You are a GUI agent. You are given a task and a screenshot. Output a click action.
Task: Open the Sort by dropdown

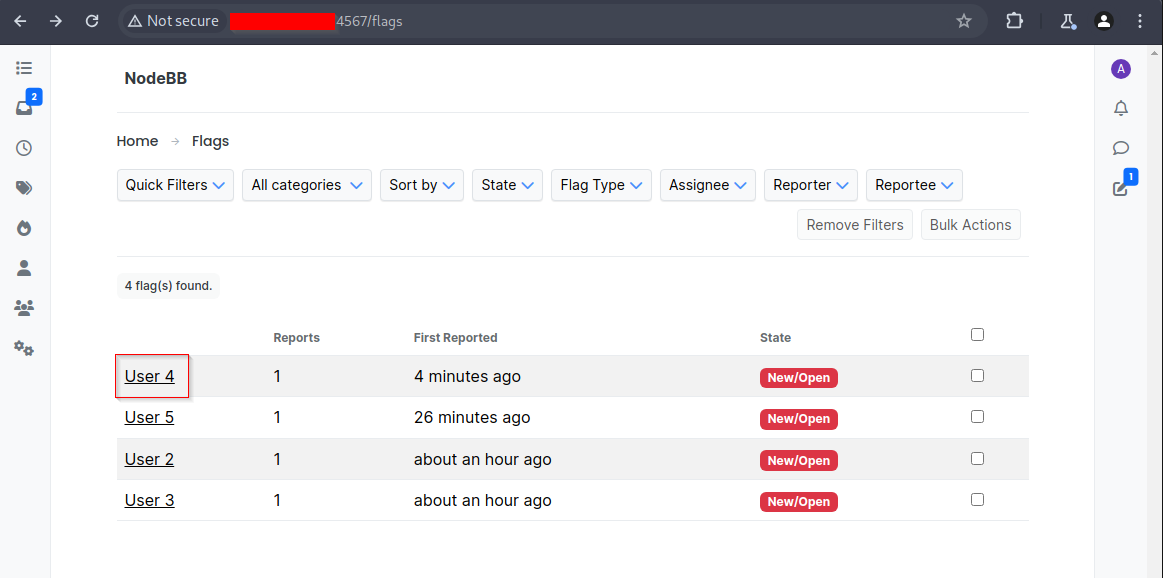pos(421,185)
